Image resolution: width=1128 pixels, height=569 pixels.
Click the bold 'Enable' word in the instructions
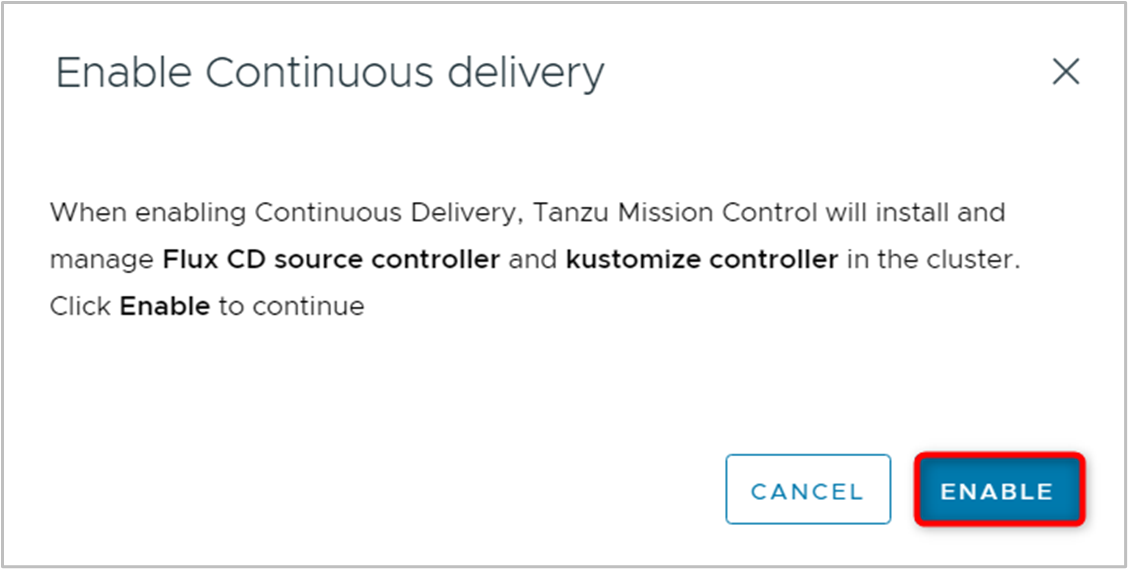(165, 306)
